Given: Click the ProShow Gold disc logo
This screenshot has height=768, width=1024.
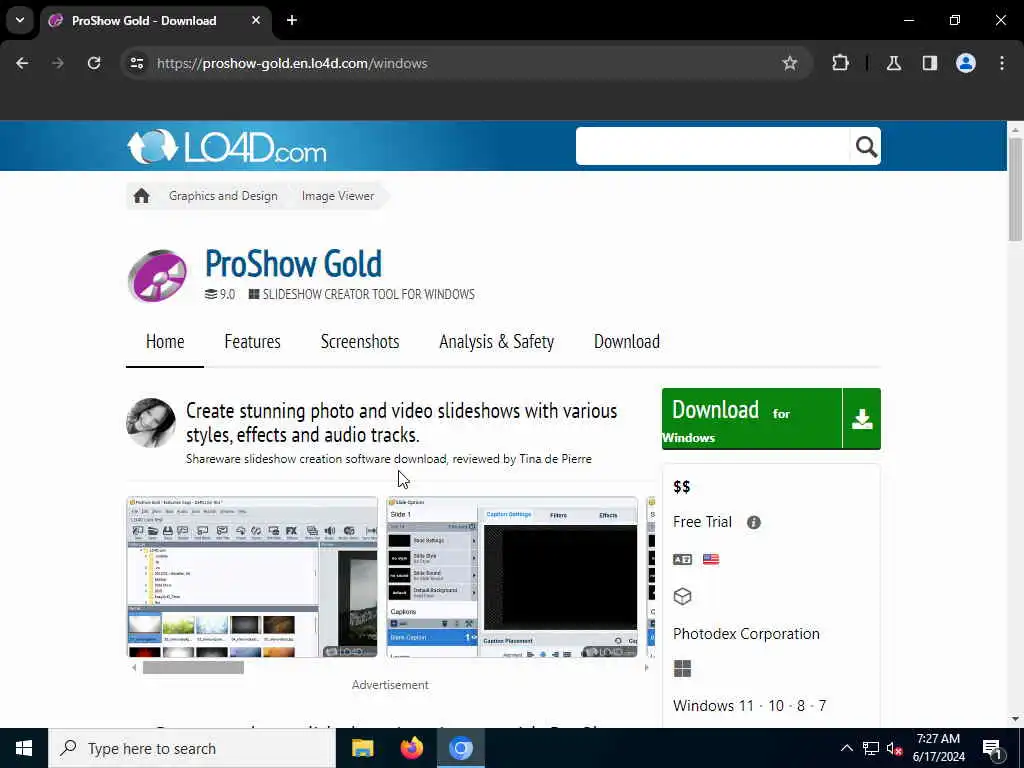Looking at the screenshot, I should 157,276.
